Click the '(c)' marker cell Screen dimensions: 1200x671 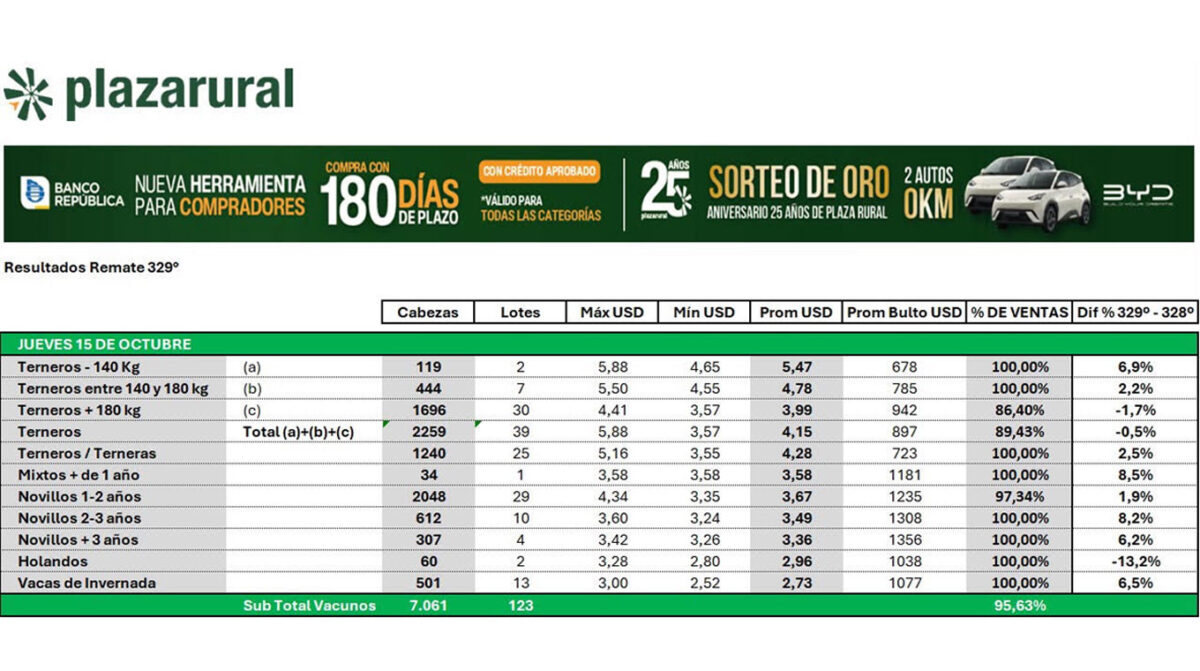pyautogui.click(x=252, y=410)
